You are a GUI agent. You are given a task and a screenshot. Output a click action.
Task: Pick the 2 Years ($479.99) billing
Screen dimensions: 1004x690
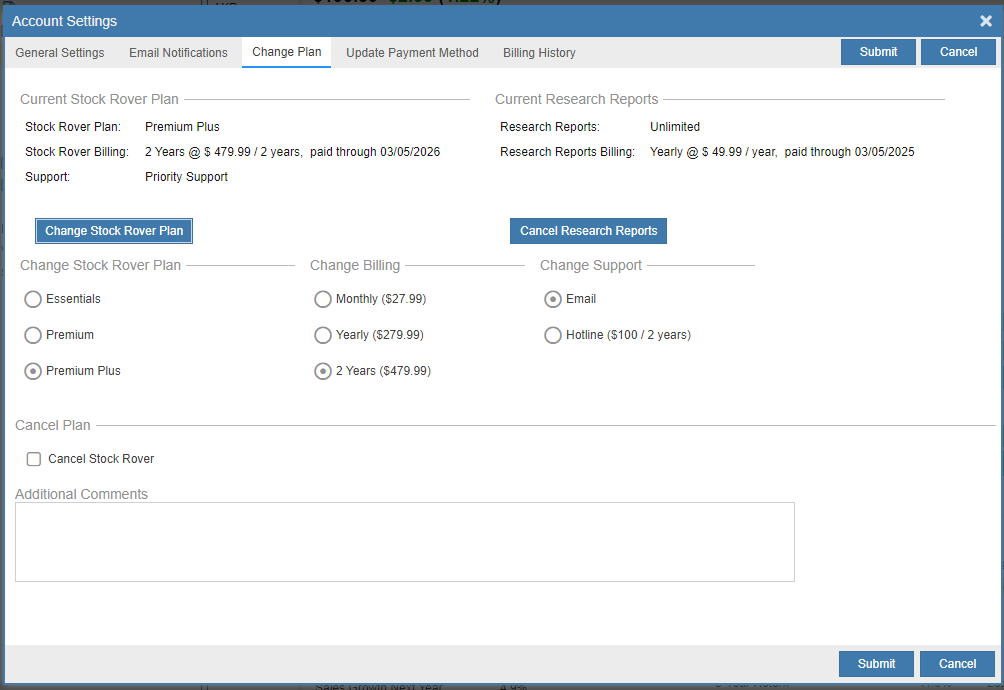[323, 371]
